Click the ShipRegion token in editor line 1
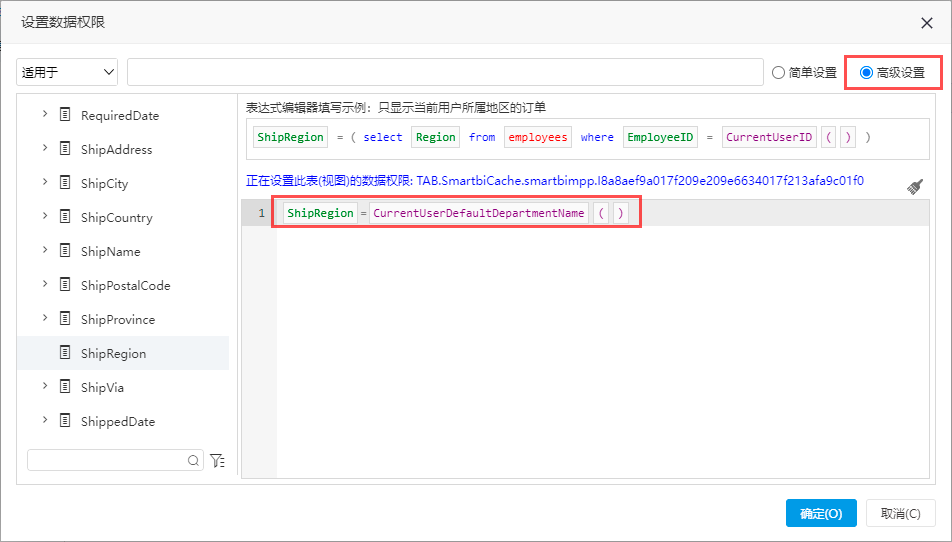The image size is (952, 542). (320, 213)
